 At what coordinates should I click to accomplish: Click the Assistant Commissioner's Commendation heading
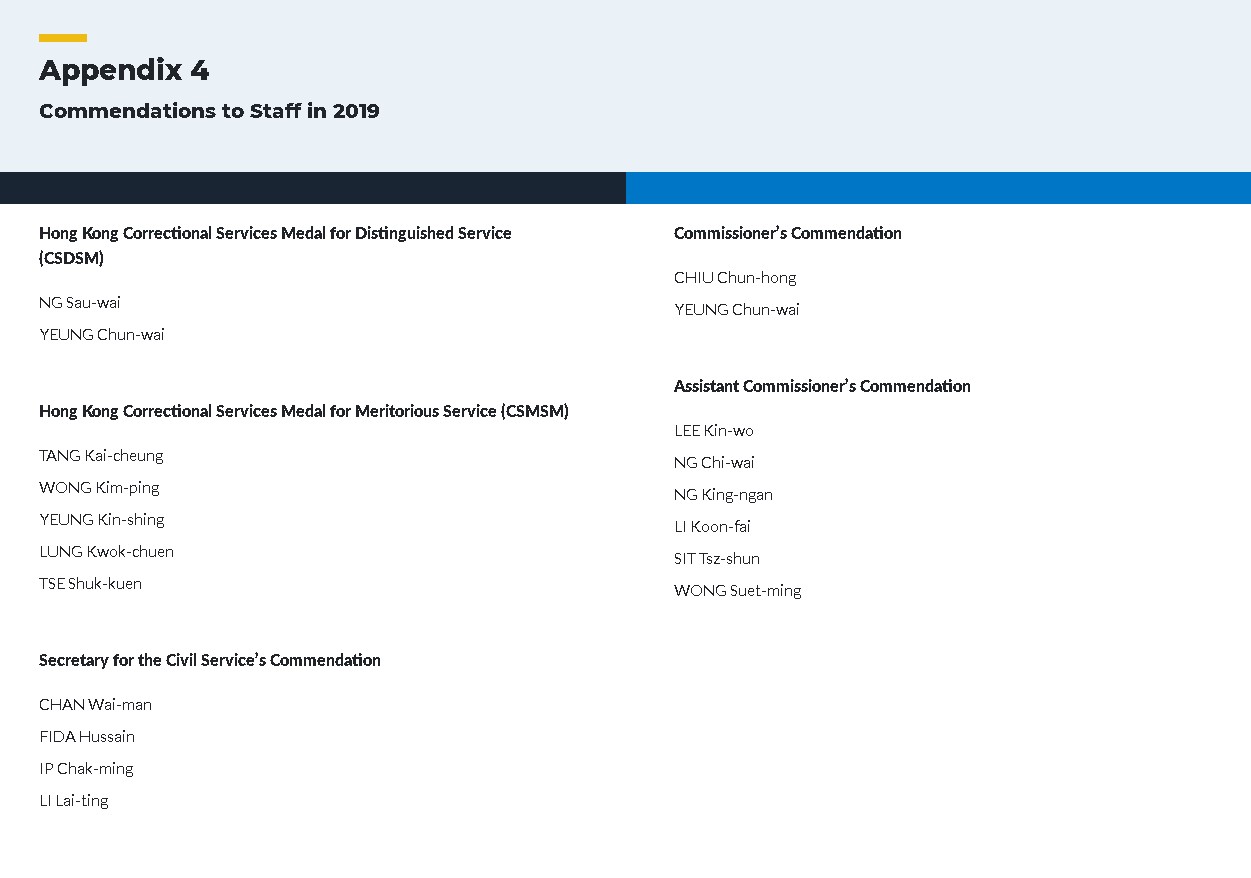(822, 386)
